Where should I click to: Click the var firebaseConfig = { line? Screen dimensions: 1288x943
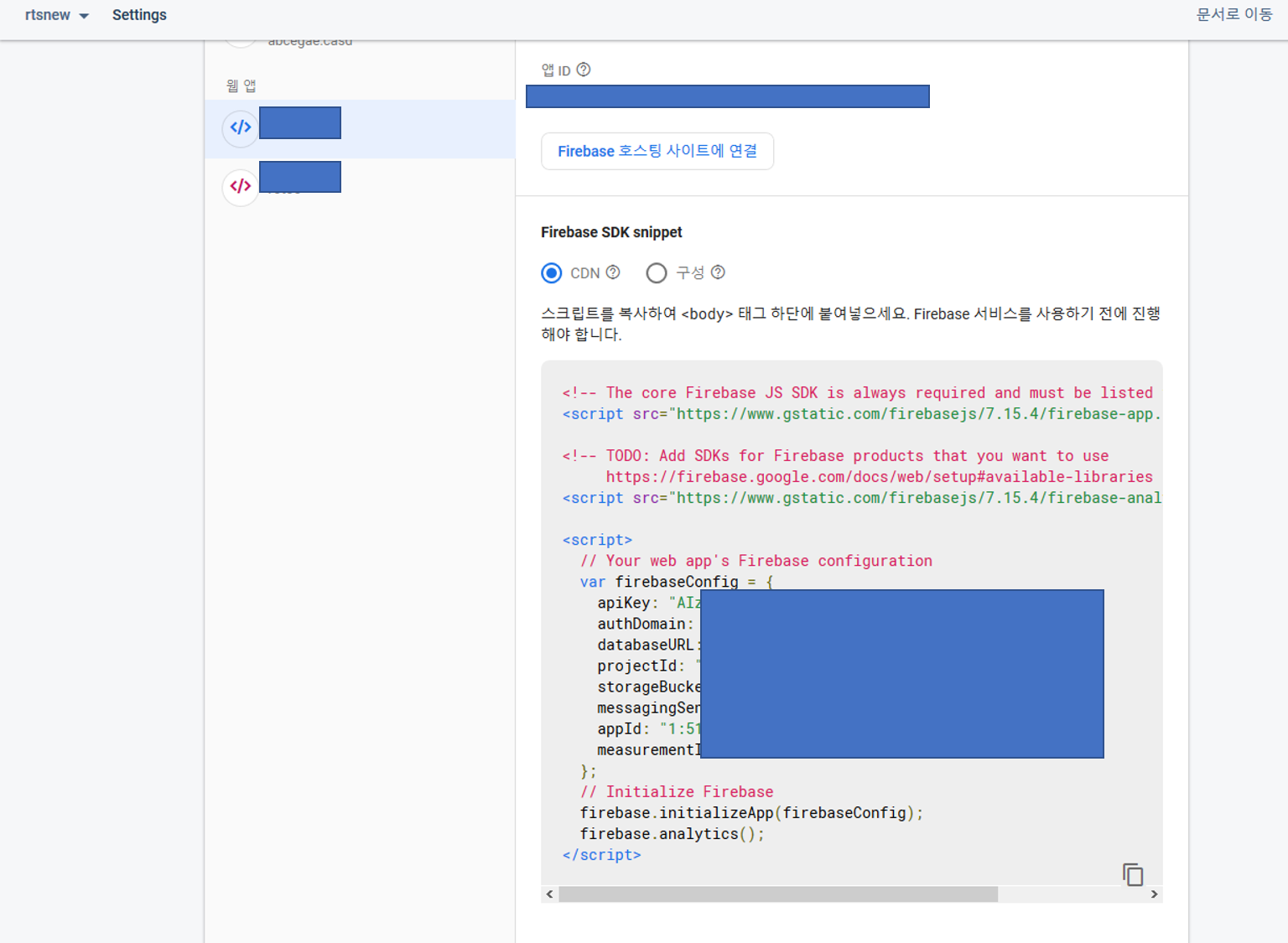[x=676, y=582]
